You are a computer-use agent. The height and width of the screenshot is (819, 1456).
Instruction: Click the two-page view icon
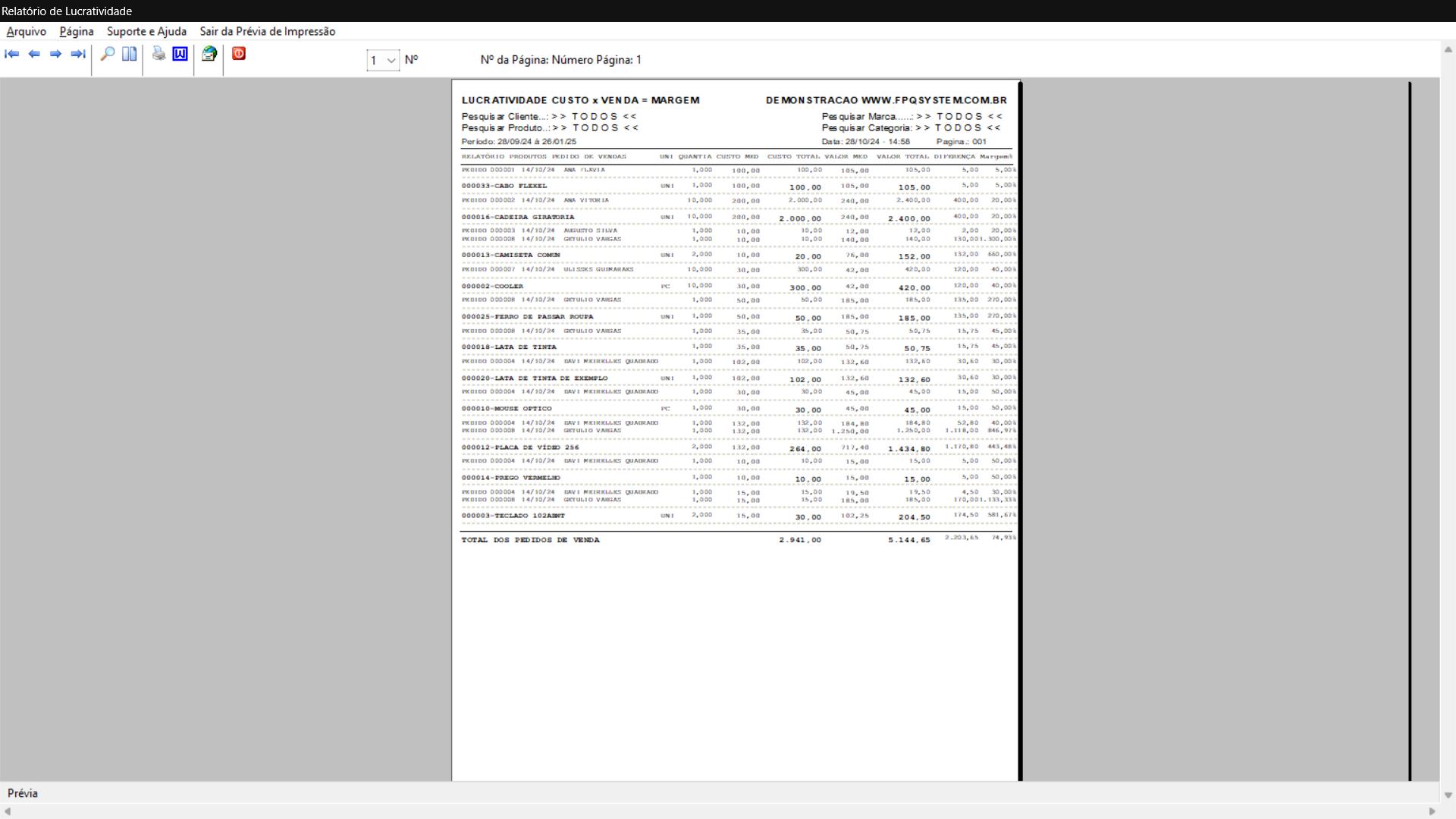[x=130, y=54]
